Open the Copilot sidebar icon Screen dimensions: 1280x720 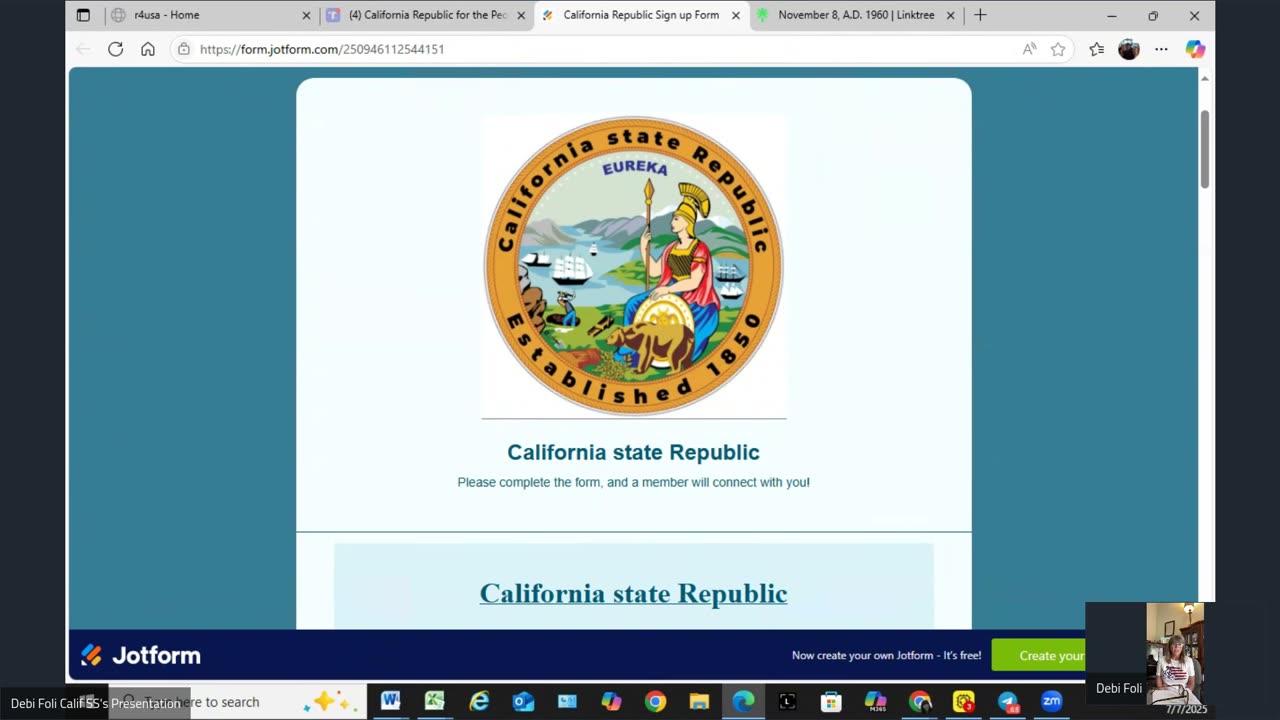tap(1195, 49)
